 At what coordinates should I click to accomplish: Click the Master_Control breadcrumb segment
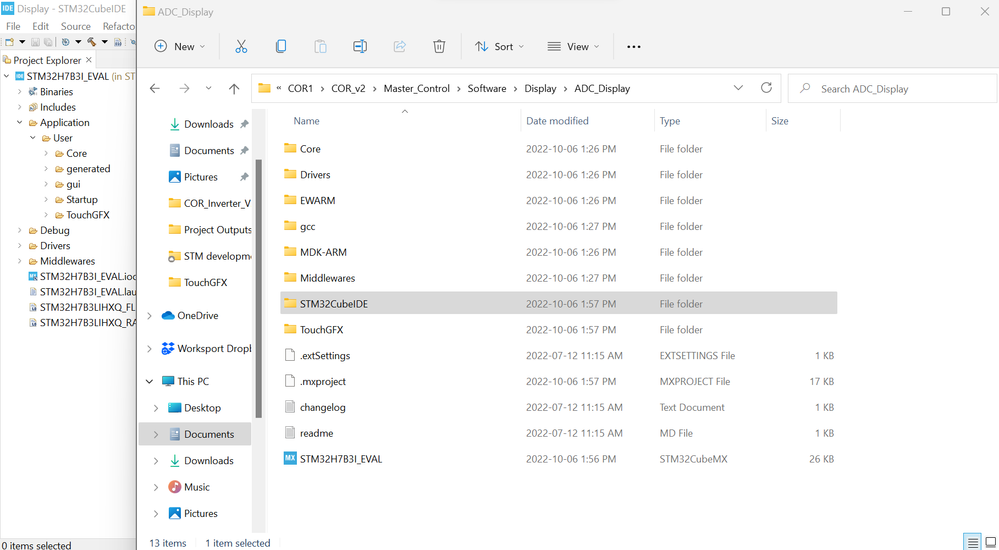click(417, 89)
